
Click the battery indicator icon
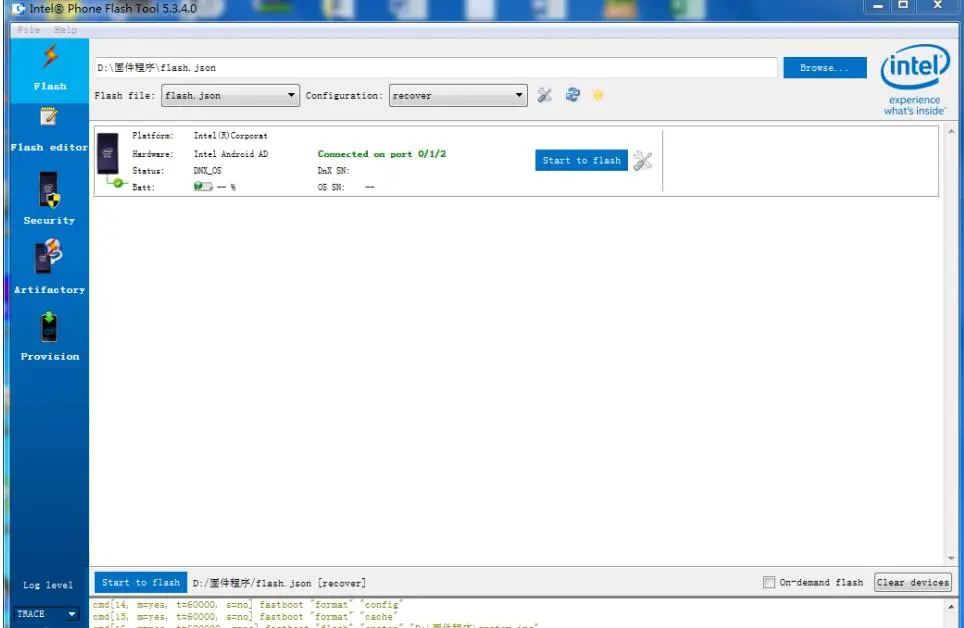203,186
